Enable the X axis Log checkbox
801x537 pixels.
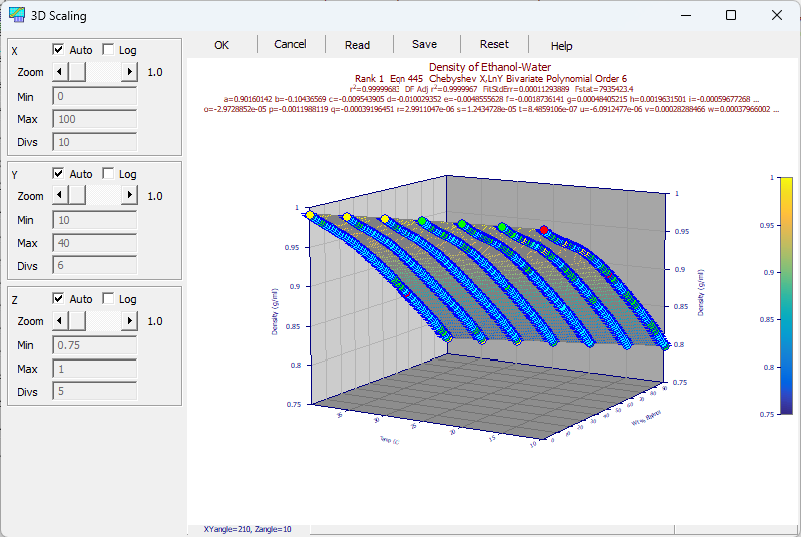coord(108,50)
